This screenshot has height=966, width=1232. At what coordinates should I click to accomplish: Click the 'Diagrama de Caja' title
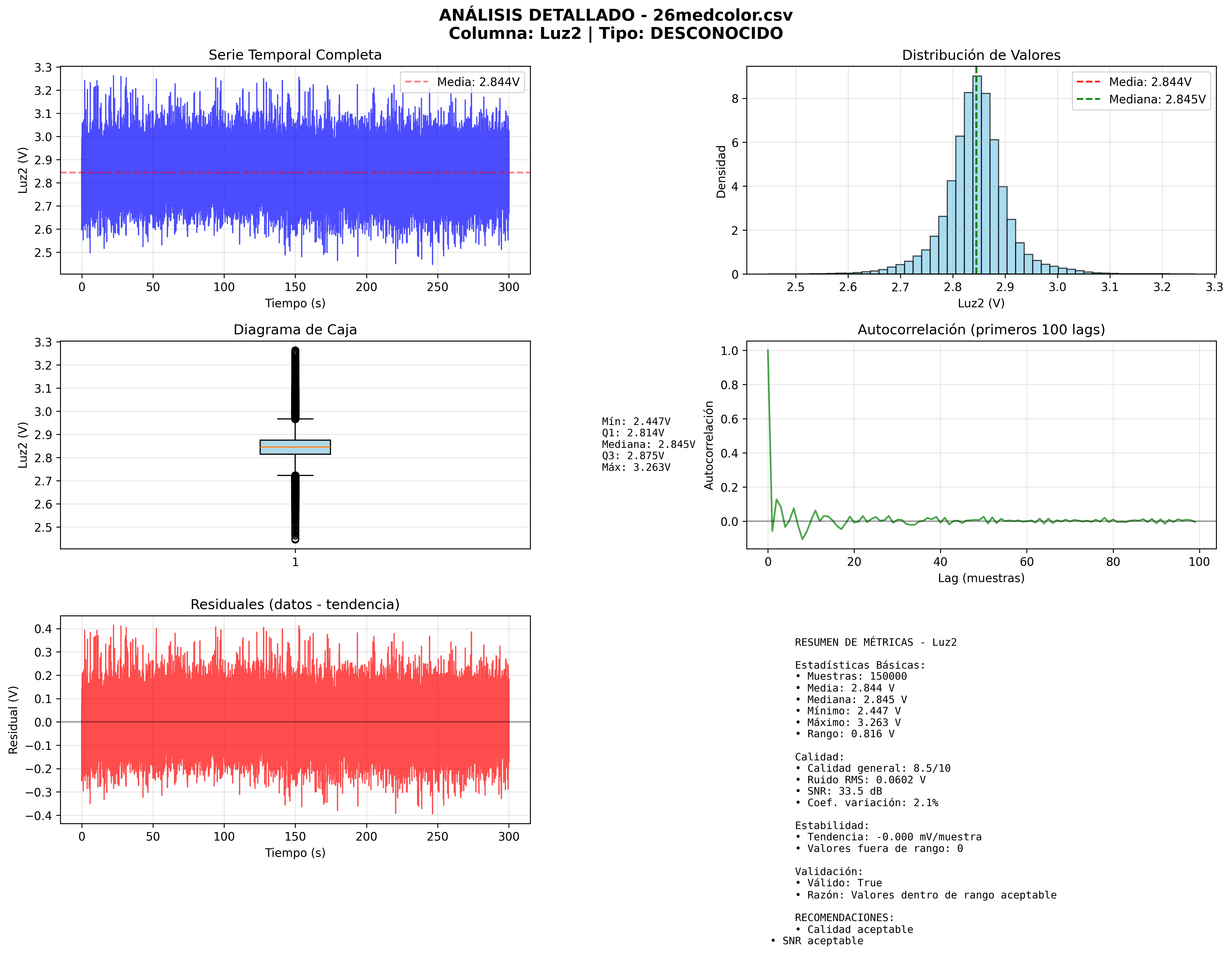pyautogui.click(x=295, y=330)
